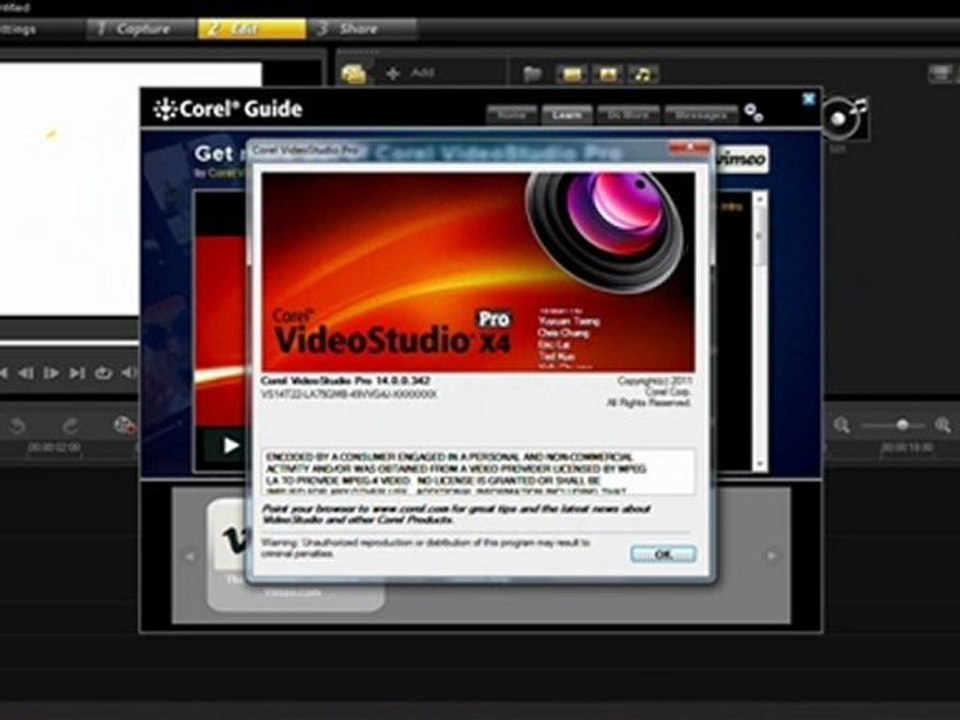Close the Corel VideoStudio Pro About dialog
The image size is (960, 720).
coord(689,148)
